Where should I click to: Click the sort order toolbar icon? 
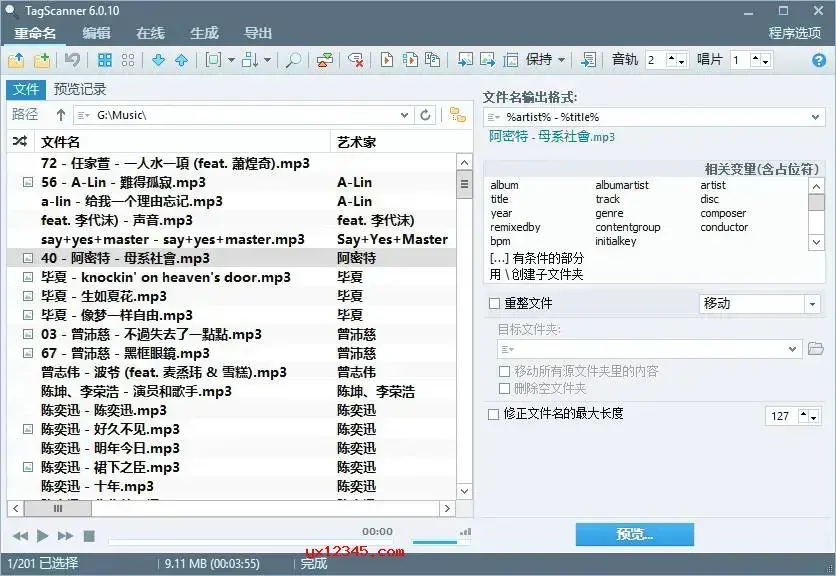coord(250,60)
